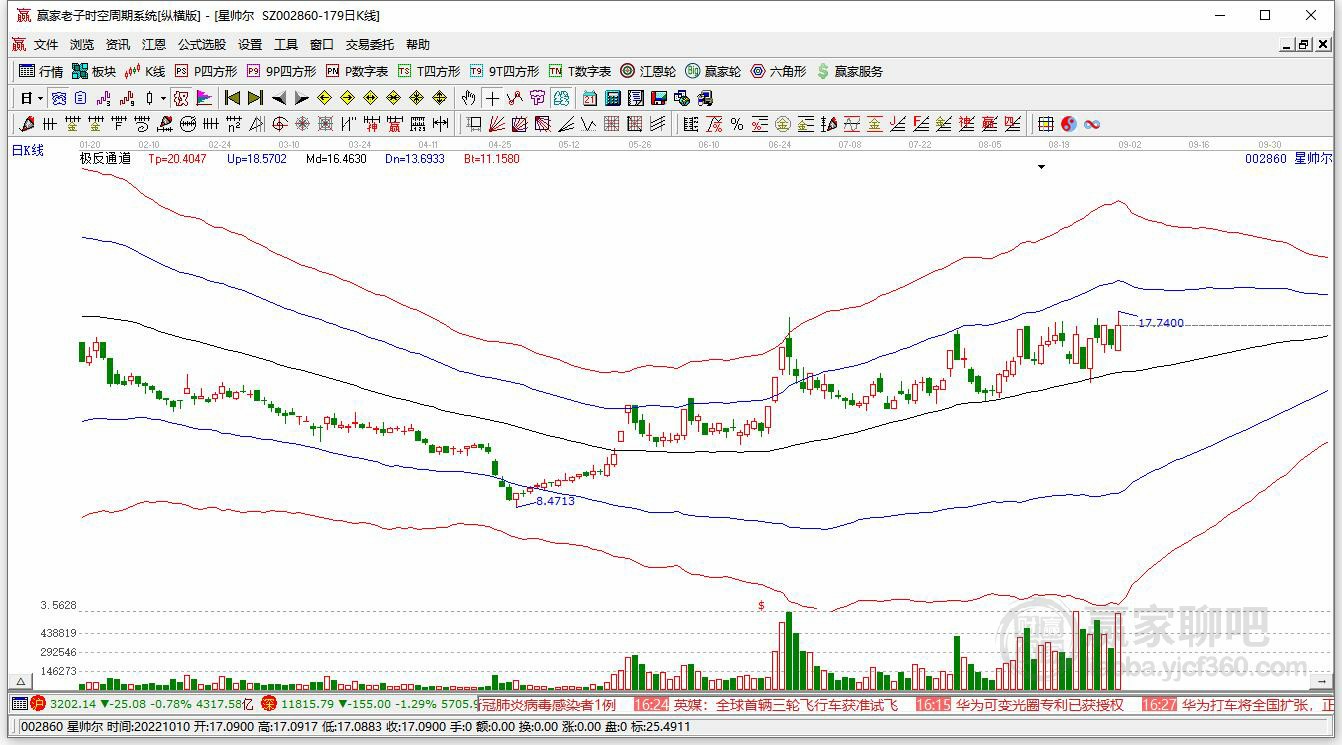Open the 行情 market quotes view
Viewport: 1342px width, 745px height.
pyautogui.click(x=41, y=71)
